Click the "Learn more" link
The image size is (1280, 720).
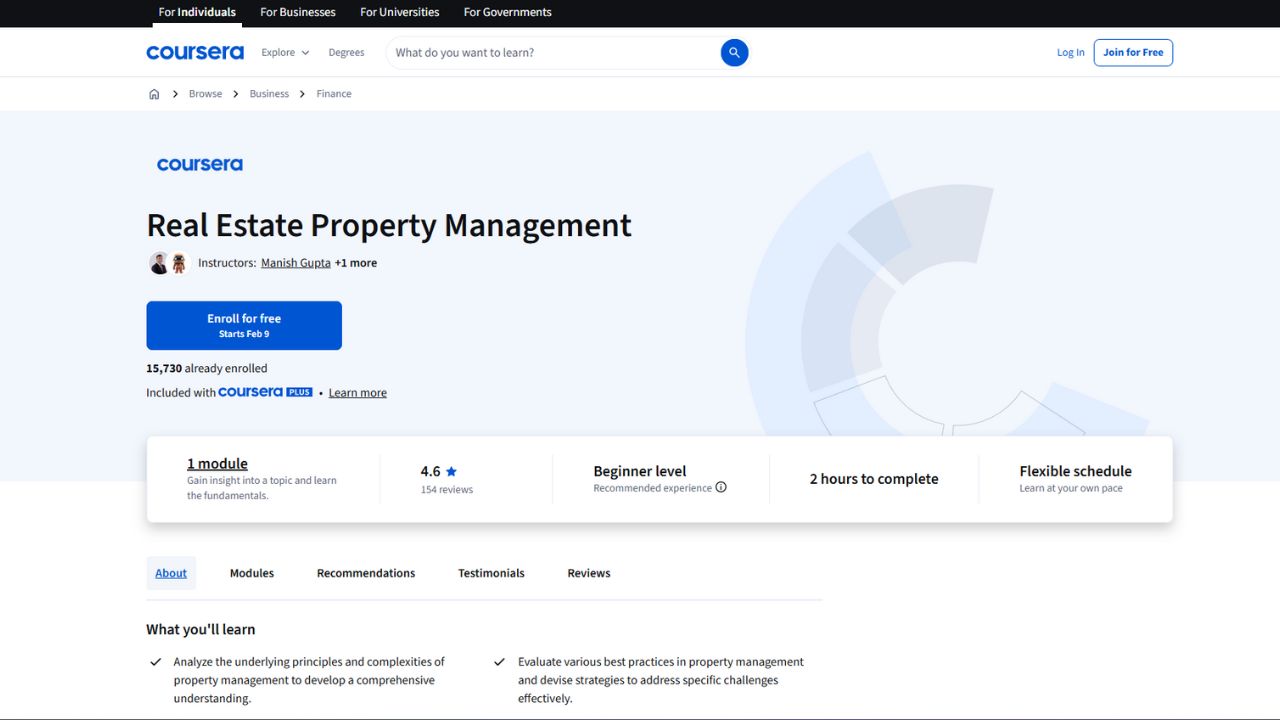click(357, 392)
